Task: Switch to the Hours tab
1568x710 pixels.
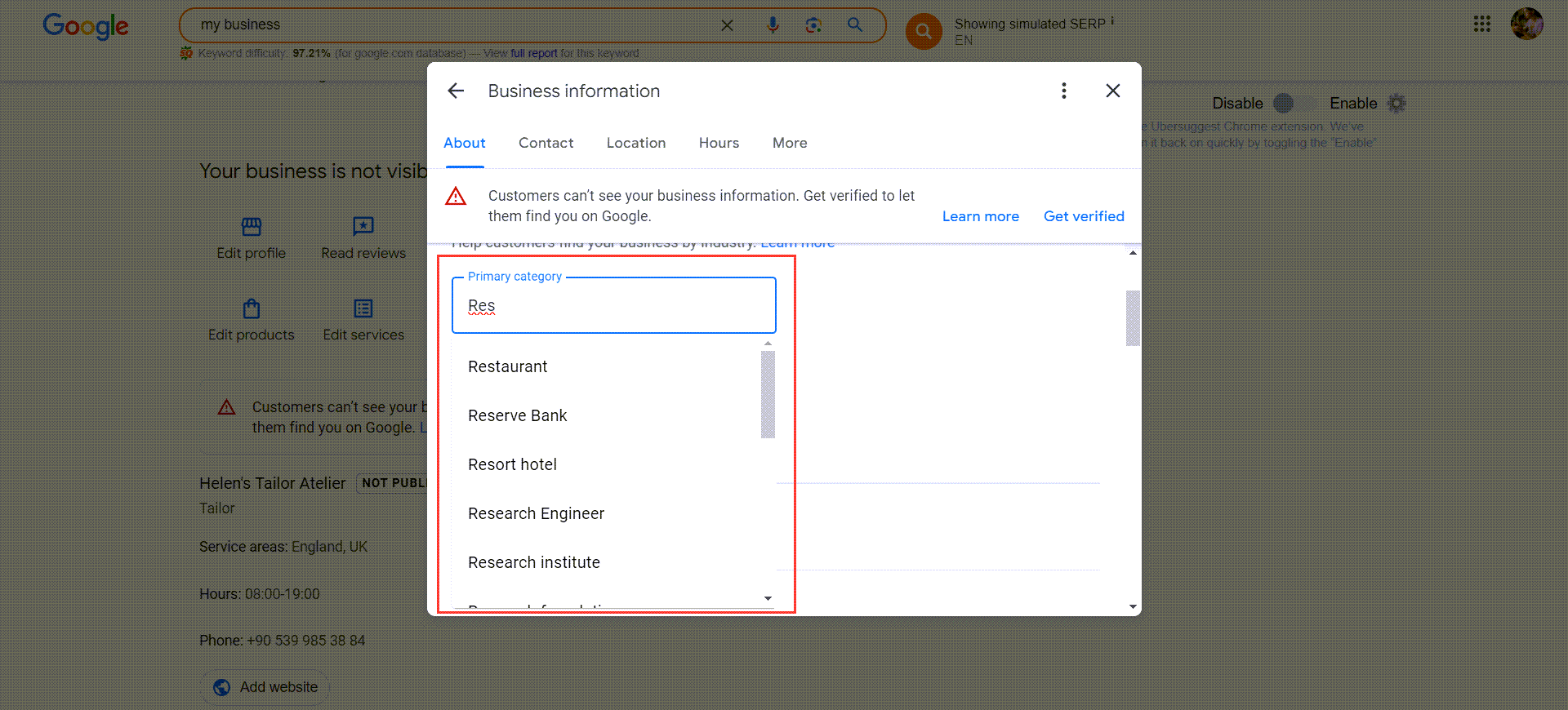Action: [719, 143]
